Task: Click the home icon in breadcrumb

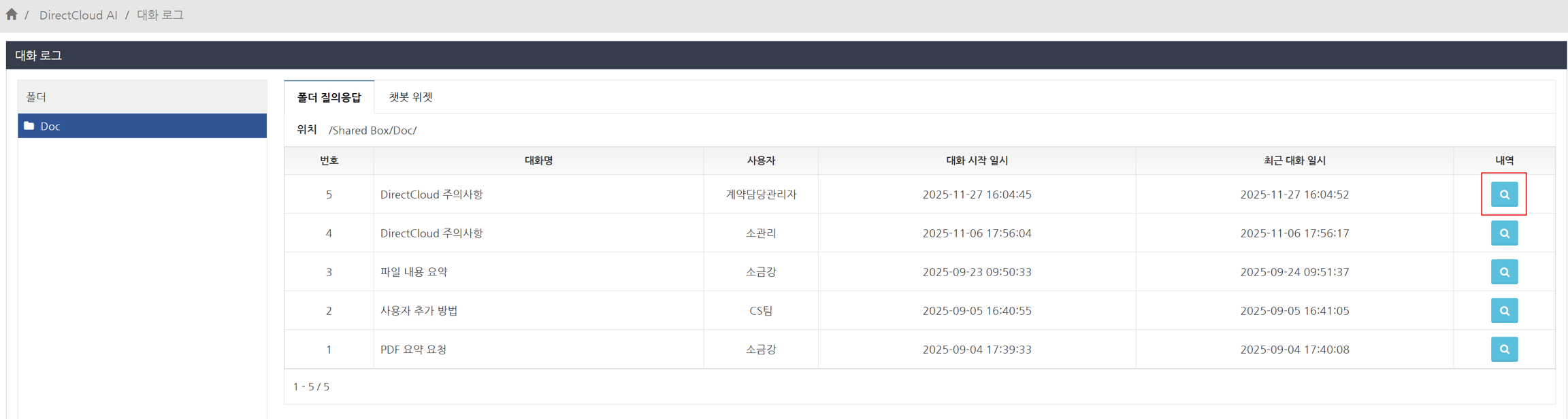Action: [12, 14]
